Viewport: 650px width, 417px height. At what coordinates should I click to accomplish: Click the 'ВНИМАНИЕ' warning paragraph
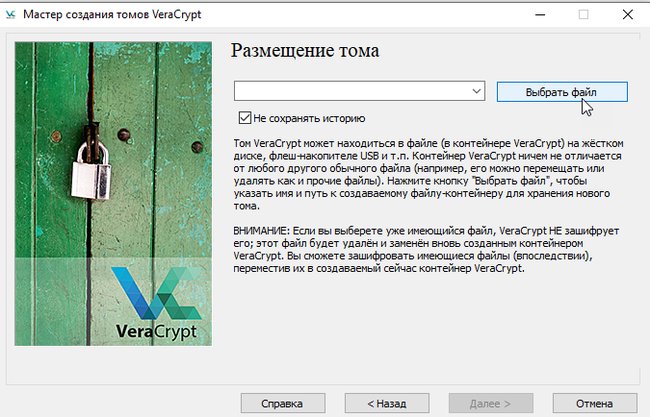point(426,249)
